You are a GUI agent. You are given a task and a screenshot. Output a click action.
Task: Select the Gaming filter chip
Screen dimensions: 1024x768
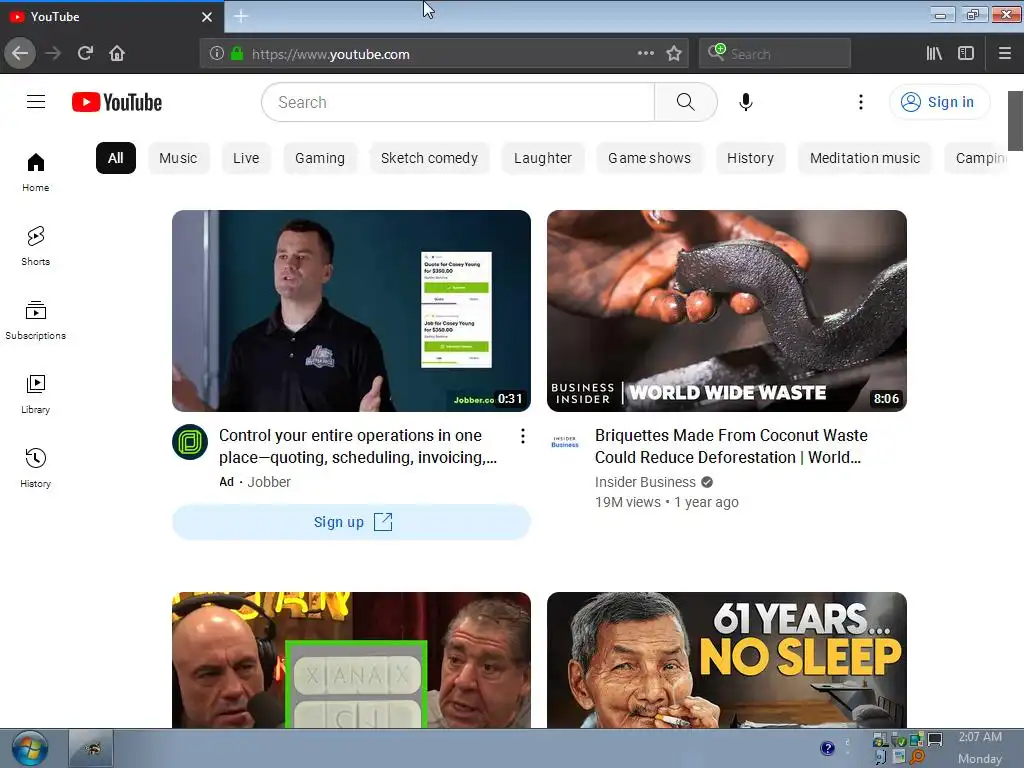[320, 158]
